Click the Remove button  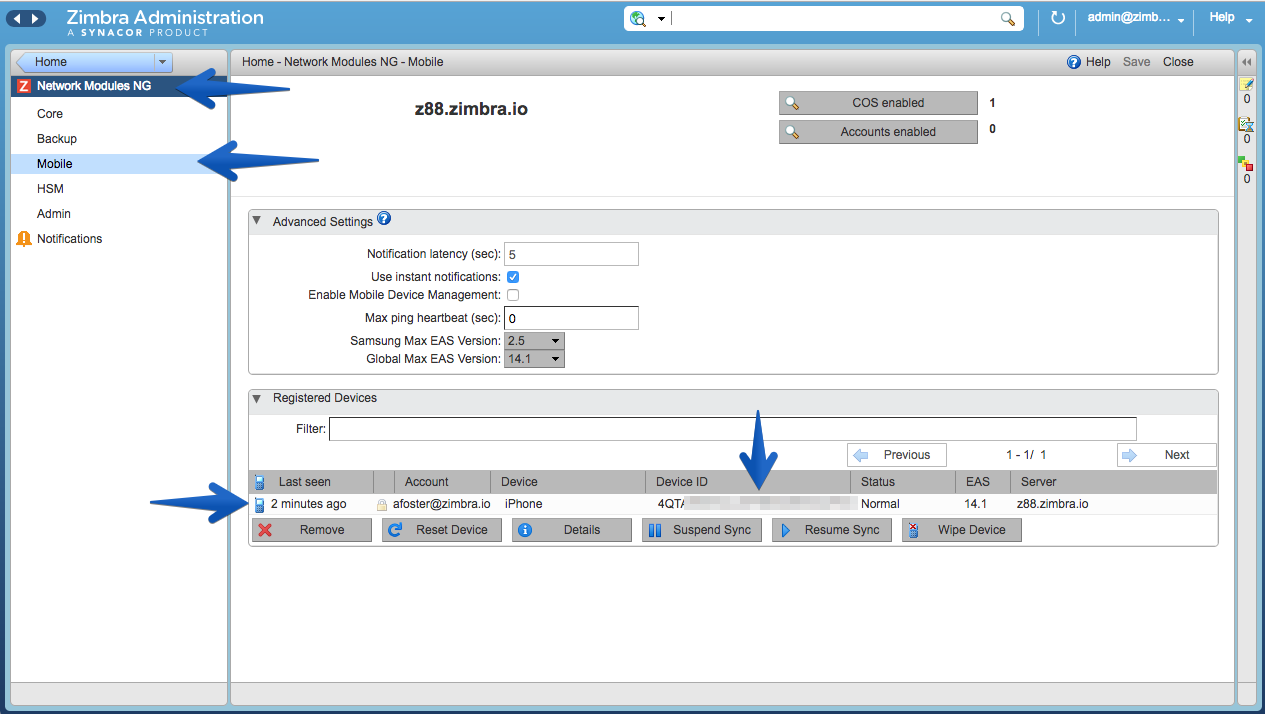(x=312, y=530)
